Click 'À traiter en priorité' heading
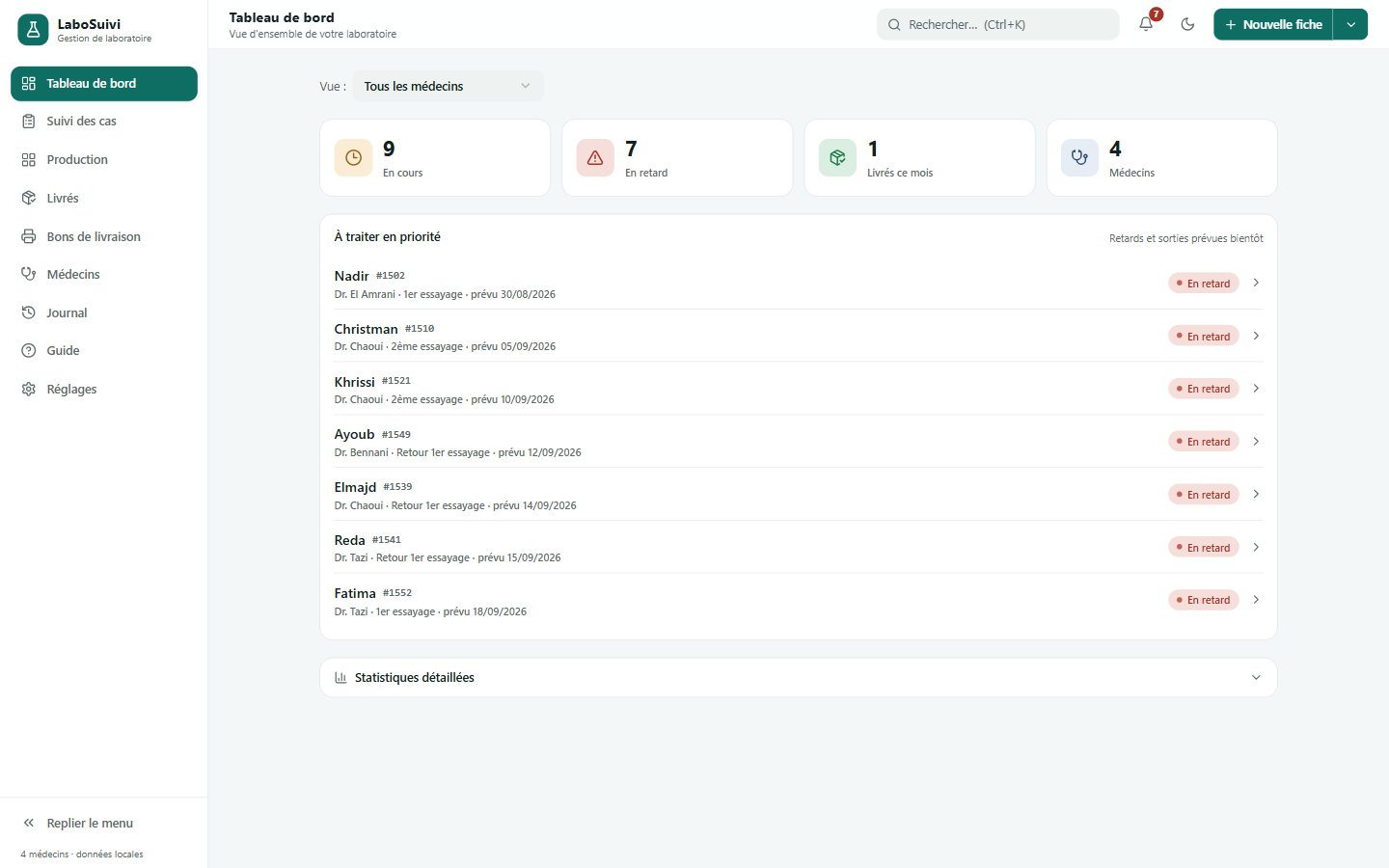This screenshot has height=868, width=1389. 387,236
